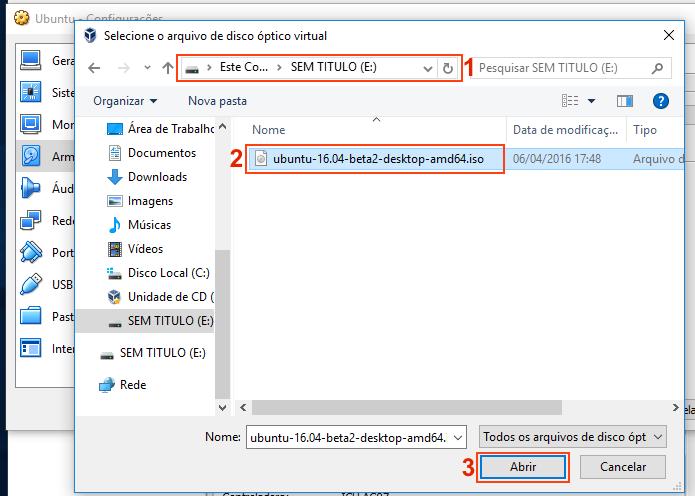Open the Organizar menu
The height and width of the screenshot is (496, 695).
coord(125,101)
